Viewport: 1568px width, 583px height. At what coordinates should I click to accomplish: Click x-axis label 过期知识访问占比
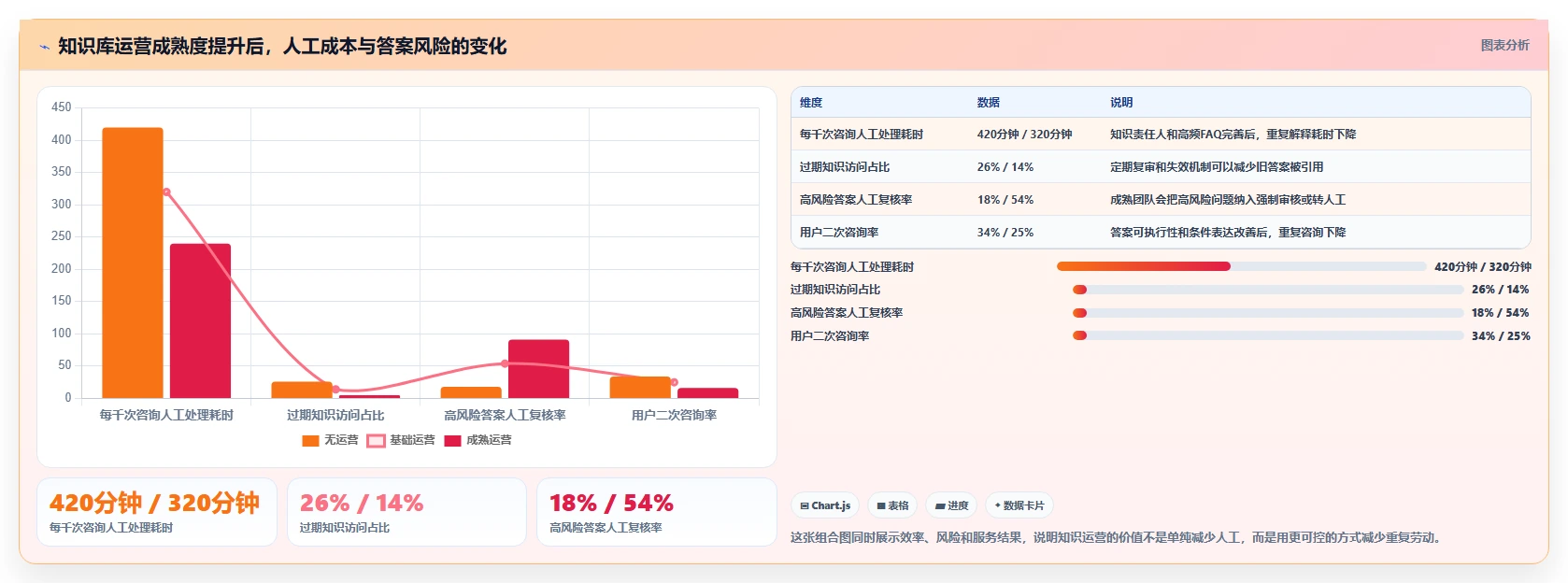click(x=335, y=415)
